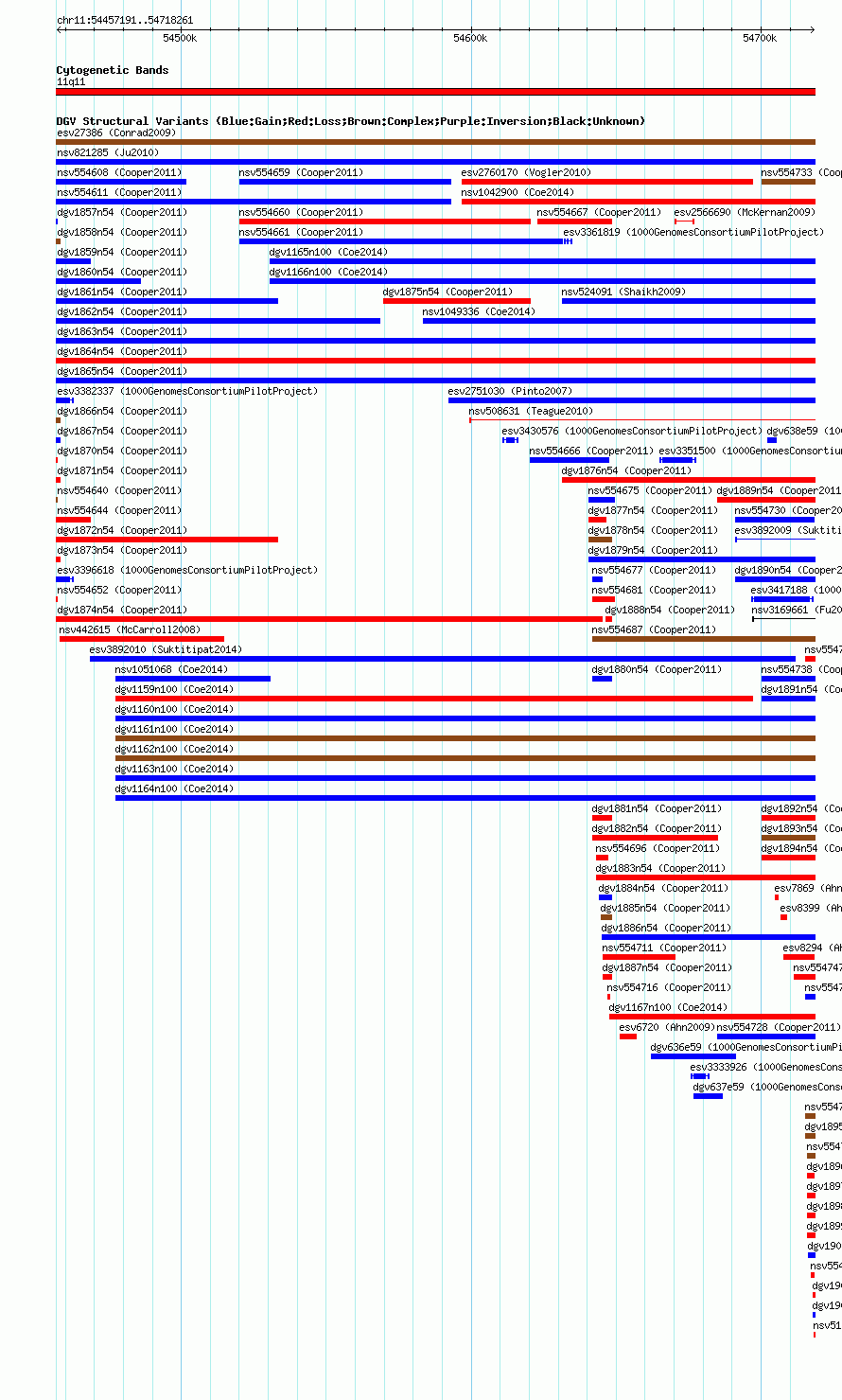842x1400 pixels.
Task: Select nsv554660 (Cooper2011) loss variant label
Action: [301, 212]
